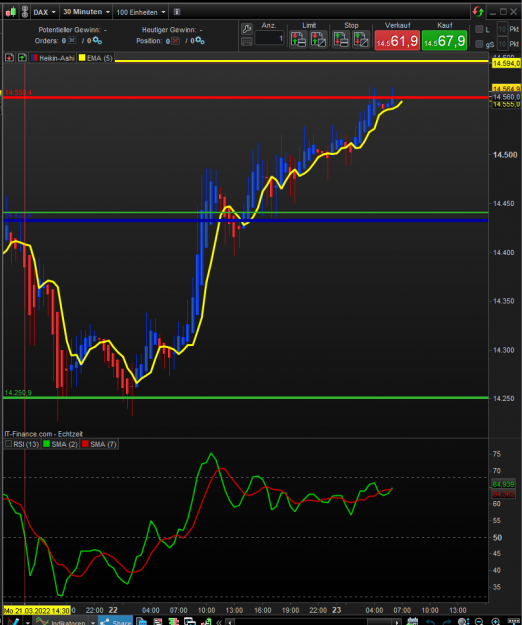
Task: Click the left scroll arrow of chart scrollbar
Action: tap(230, 622)
